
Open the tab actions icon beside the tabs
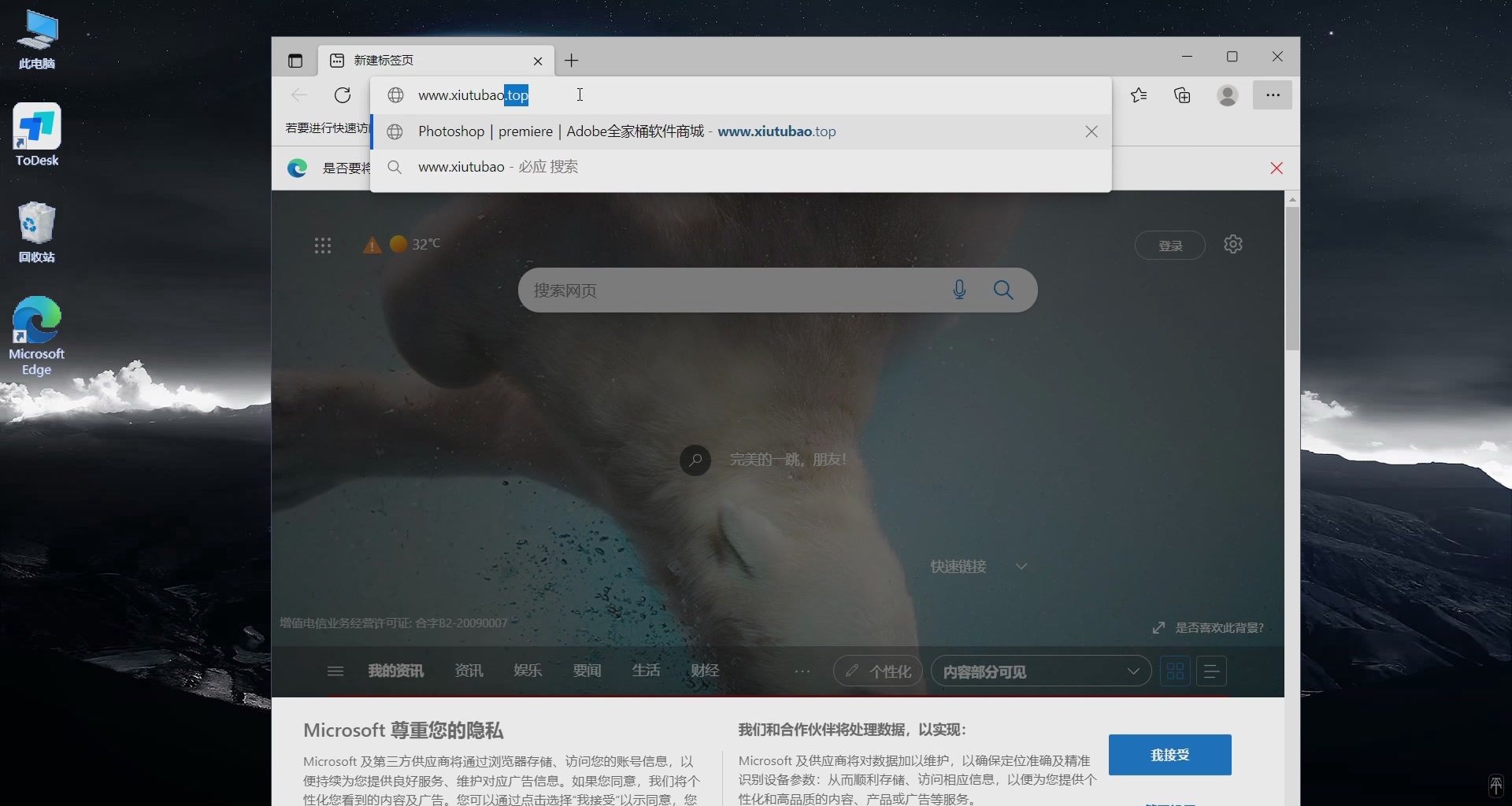point(296,60)
